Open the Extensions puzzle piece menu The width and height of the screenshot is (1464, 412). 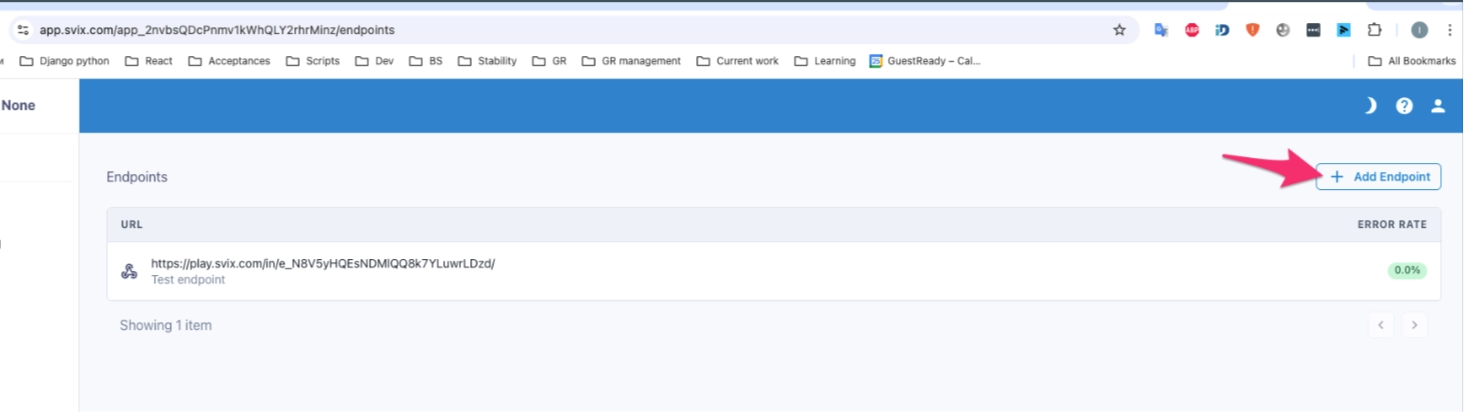point(1374,30)
